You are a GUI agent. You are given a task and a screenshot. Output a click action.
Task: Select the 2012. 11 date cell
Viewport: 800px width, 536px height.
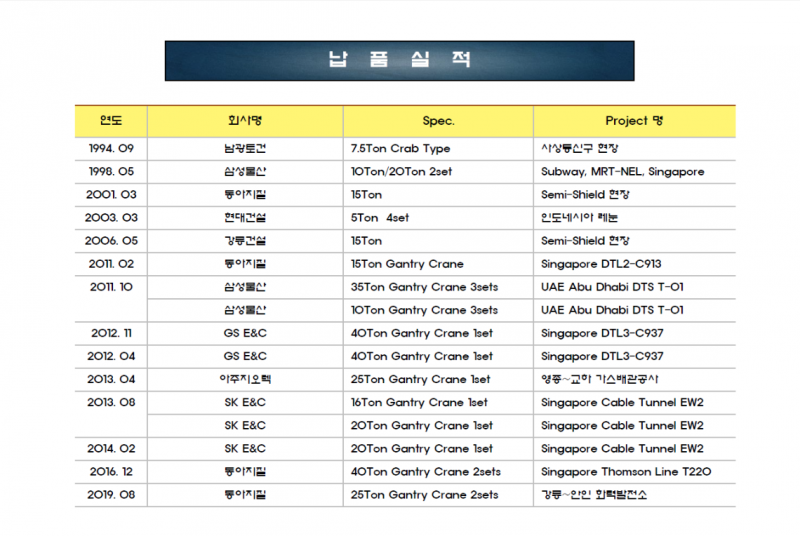(111, 333)
